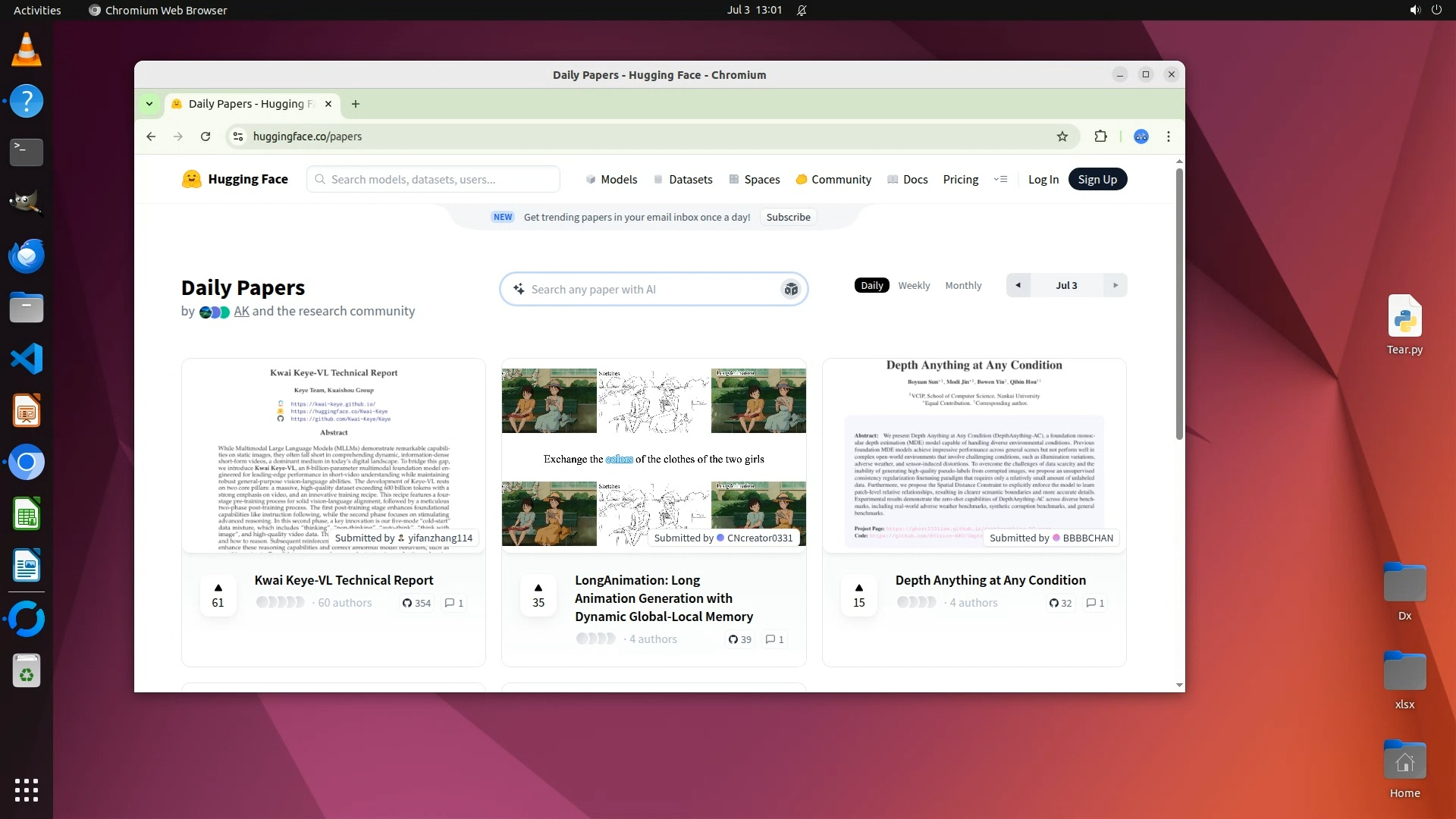Open the tab search dropdown chevron
This screenshot has width=1456, height=819.
pos(149,104)
